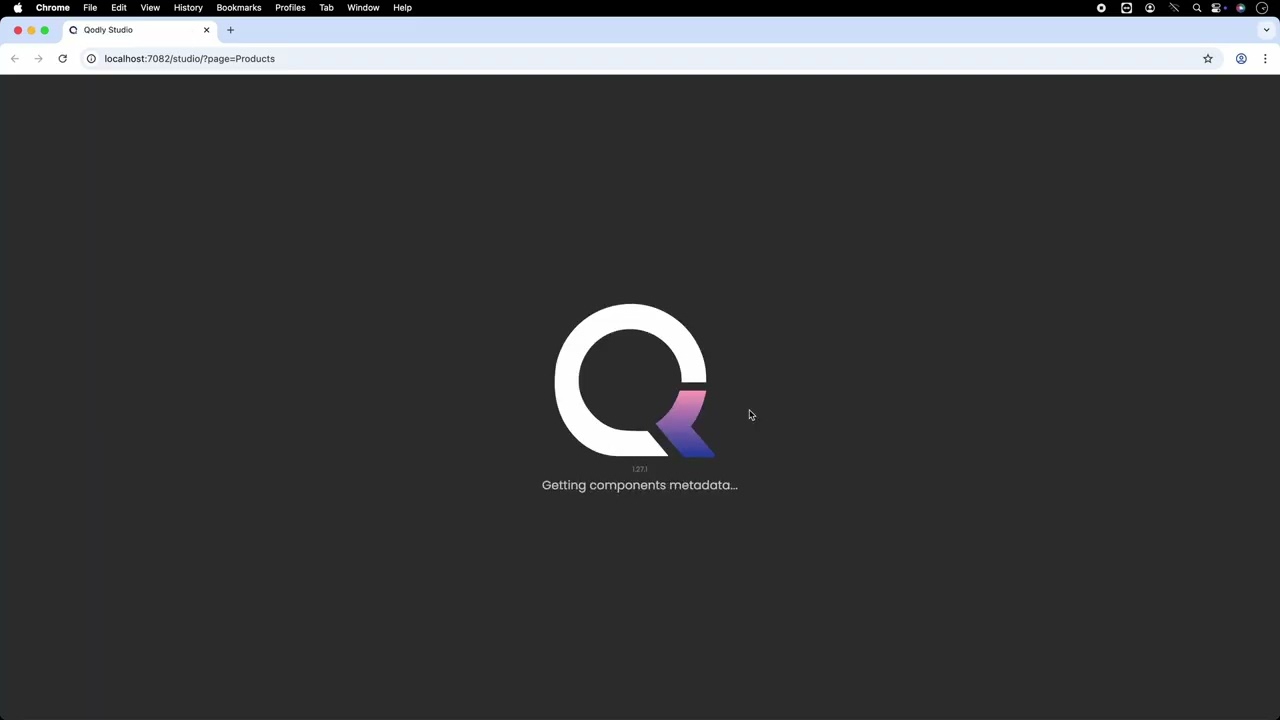Screen dimensions: 1280x720
Task: Open the Chrome profile button
Action: pyautogui.click(x=1241, y=59)
